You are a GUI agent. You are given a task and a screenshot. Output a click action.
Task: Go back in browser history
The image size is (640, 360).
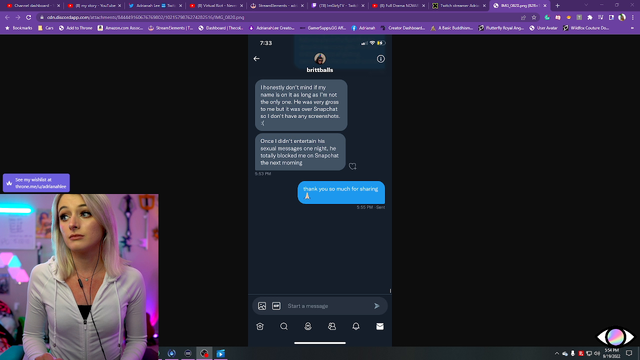click(7, 18)
